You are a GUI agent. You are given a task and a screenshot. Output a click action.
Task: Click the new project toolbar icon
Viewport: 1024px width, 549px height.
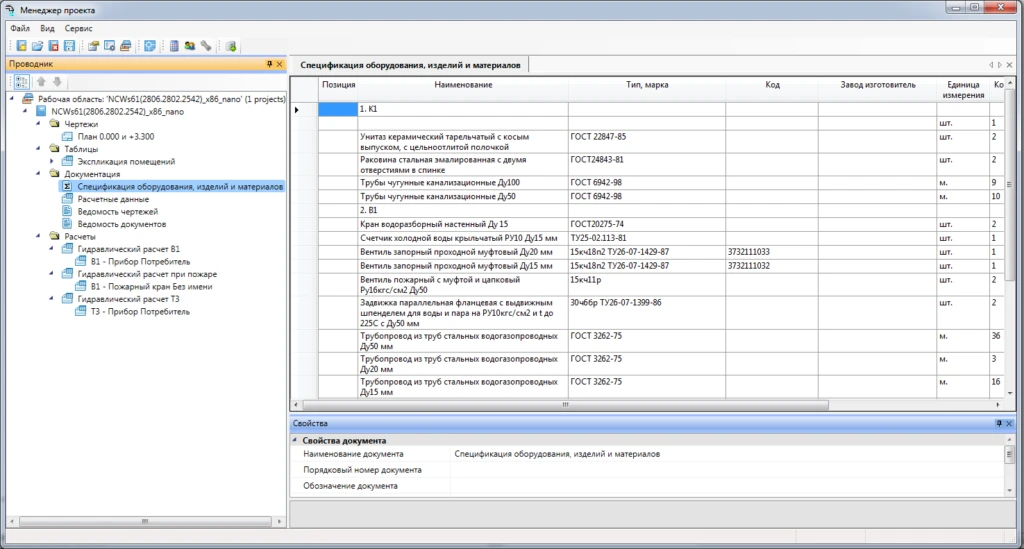(x=21, y=46)
